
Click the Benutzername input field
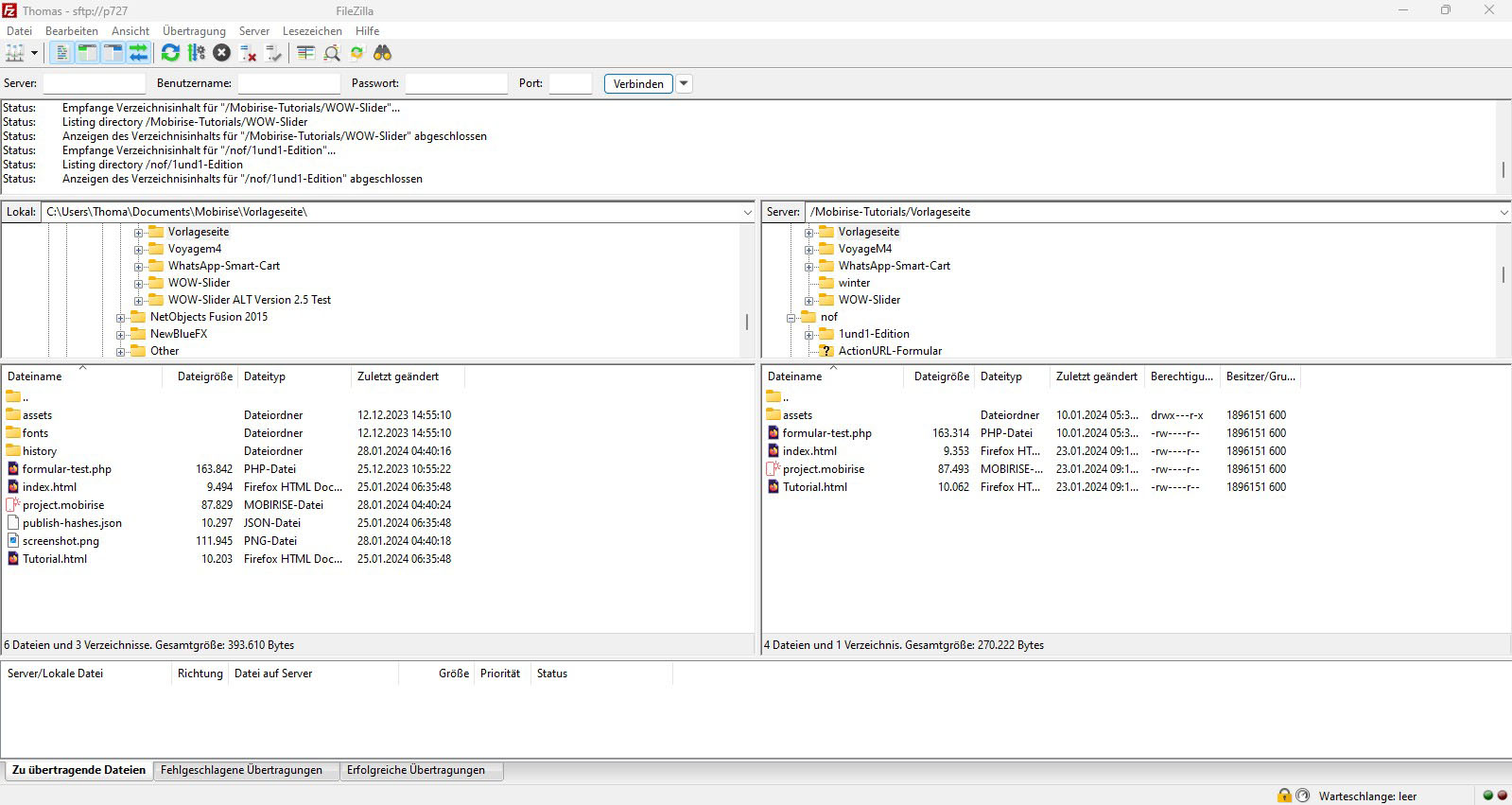click(288, 83)
